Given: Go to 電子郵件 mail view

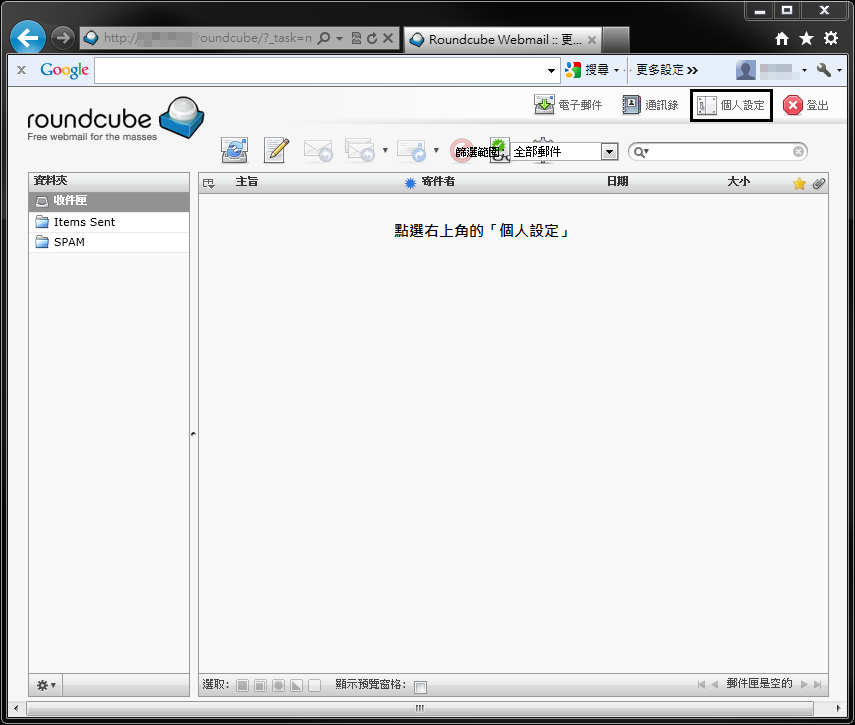Looking at the screenshot, I should coord(568,105).
